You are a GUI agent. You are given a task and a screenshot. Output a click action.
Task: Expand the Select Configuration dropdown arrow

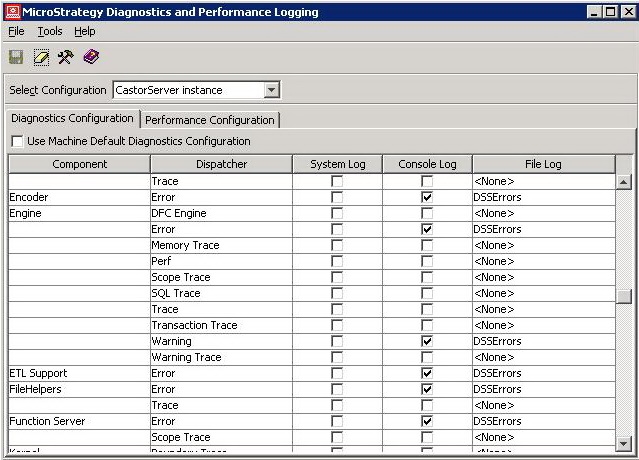271,90
